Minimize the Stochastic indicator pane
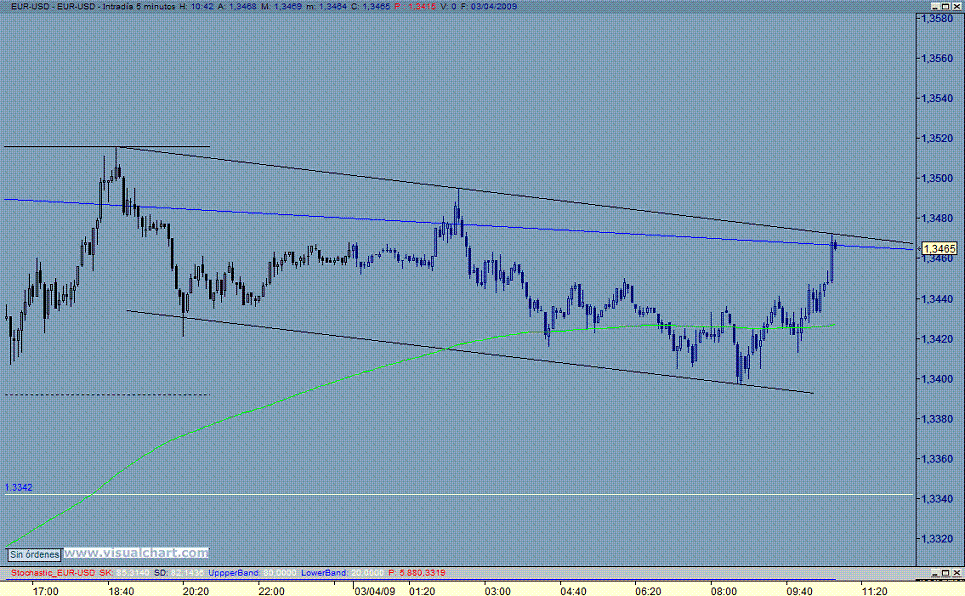 coord(935,573)
